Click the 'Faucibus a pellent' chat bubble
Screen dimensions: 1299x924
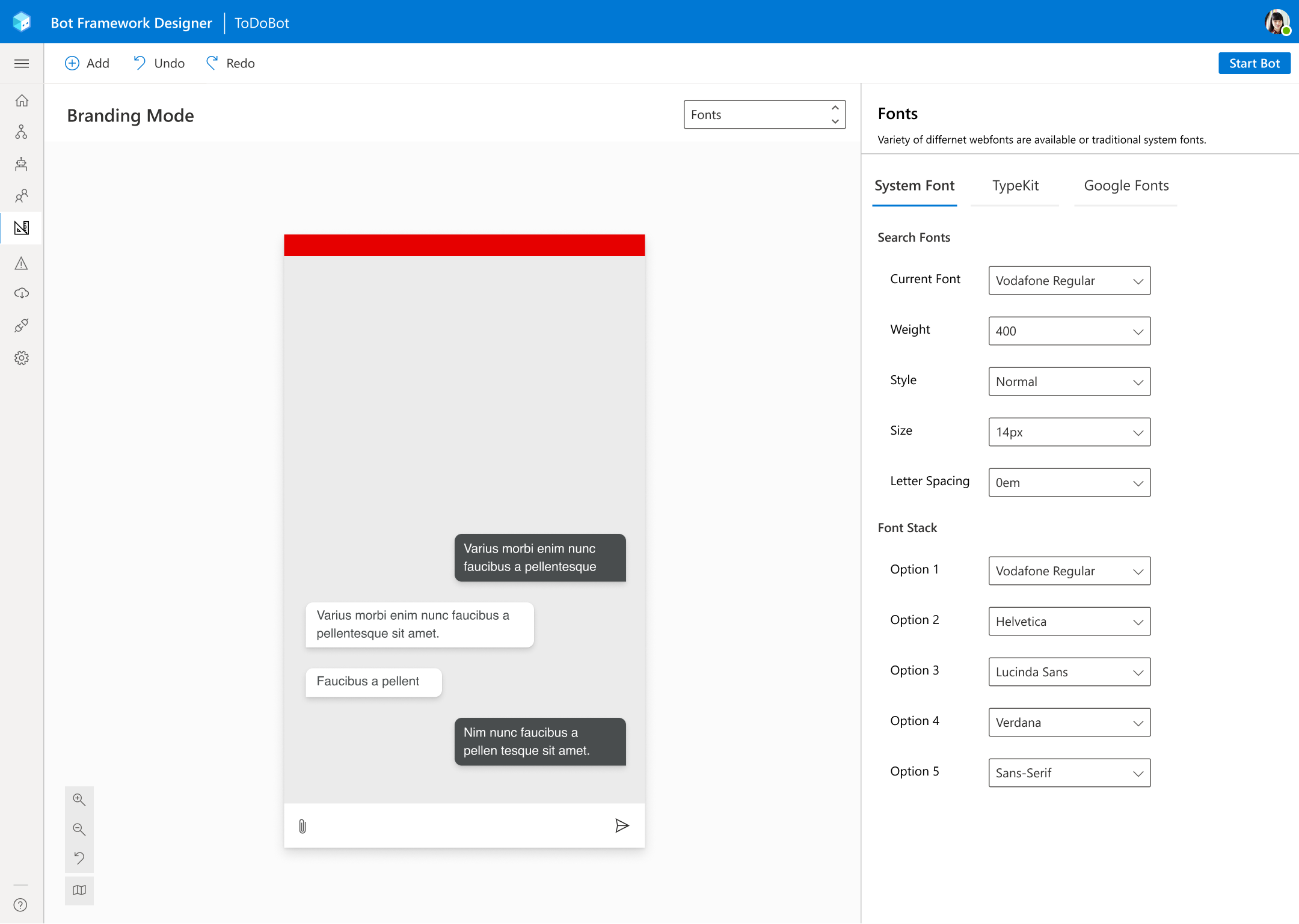coord(373,682)
